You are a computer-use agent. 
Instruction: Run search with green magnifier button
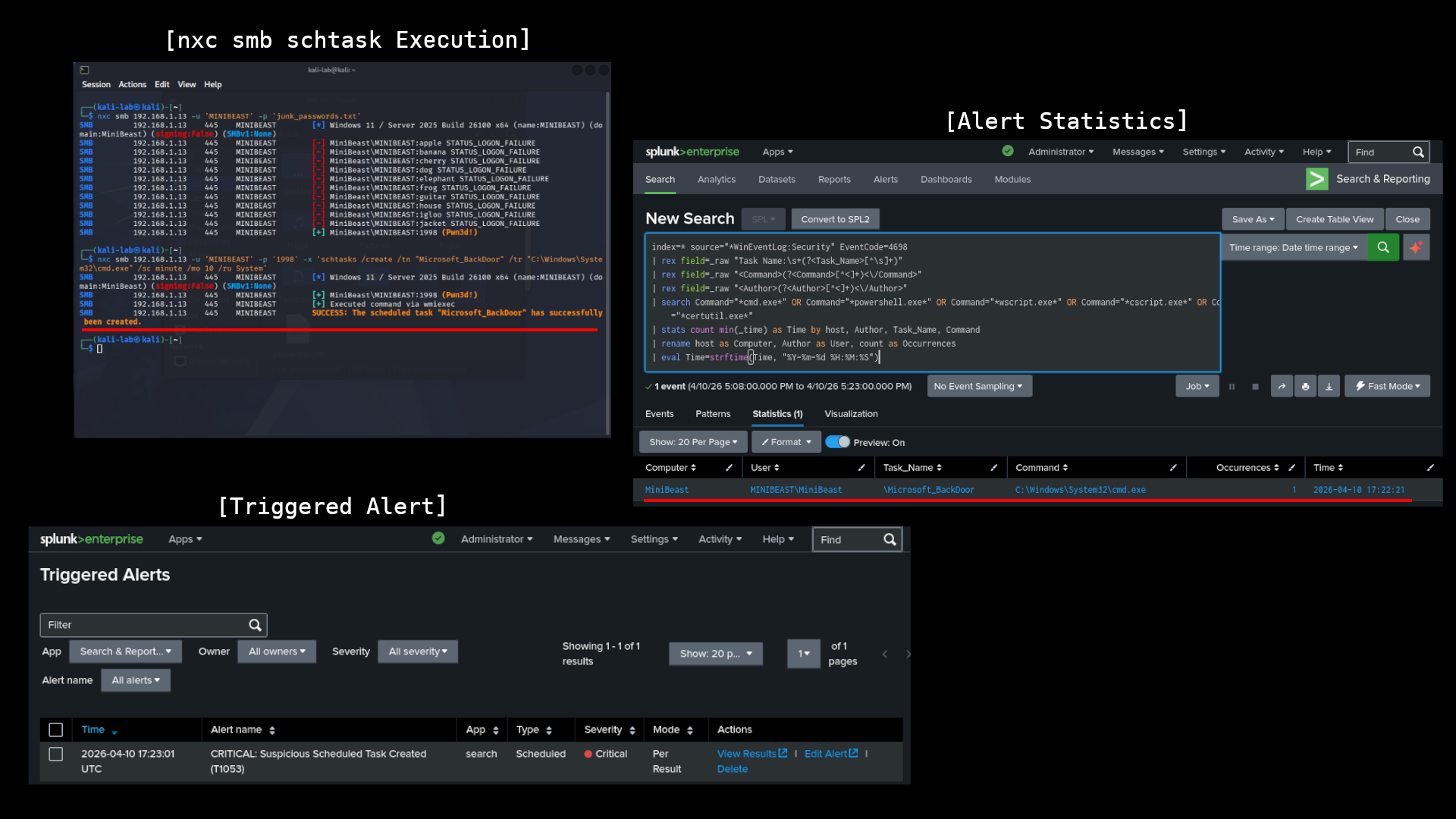pyautogui.click(x=1382, y=247)
